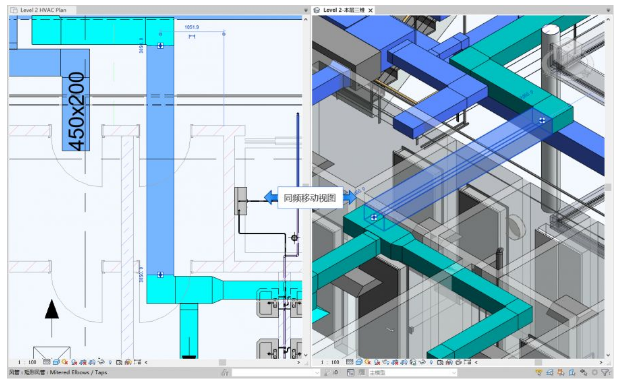Reveal hidden elements lightbulb in 3D view
Screen dimensions: 625x386
click(x=431, y=362)
